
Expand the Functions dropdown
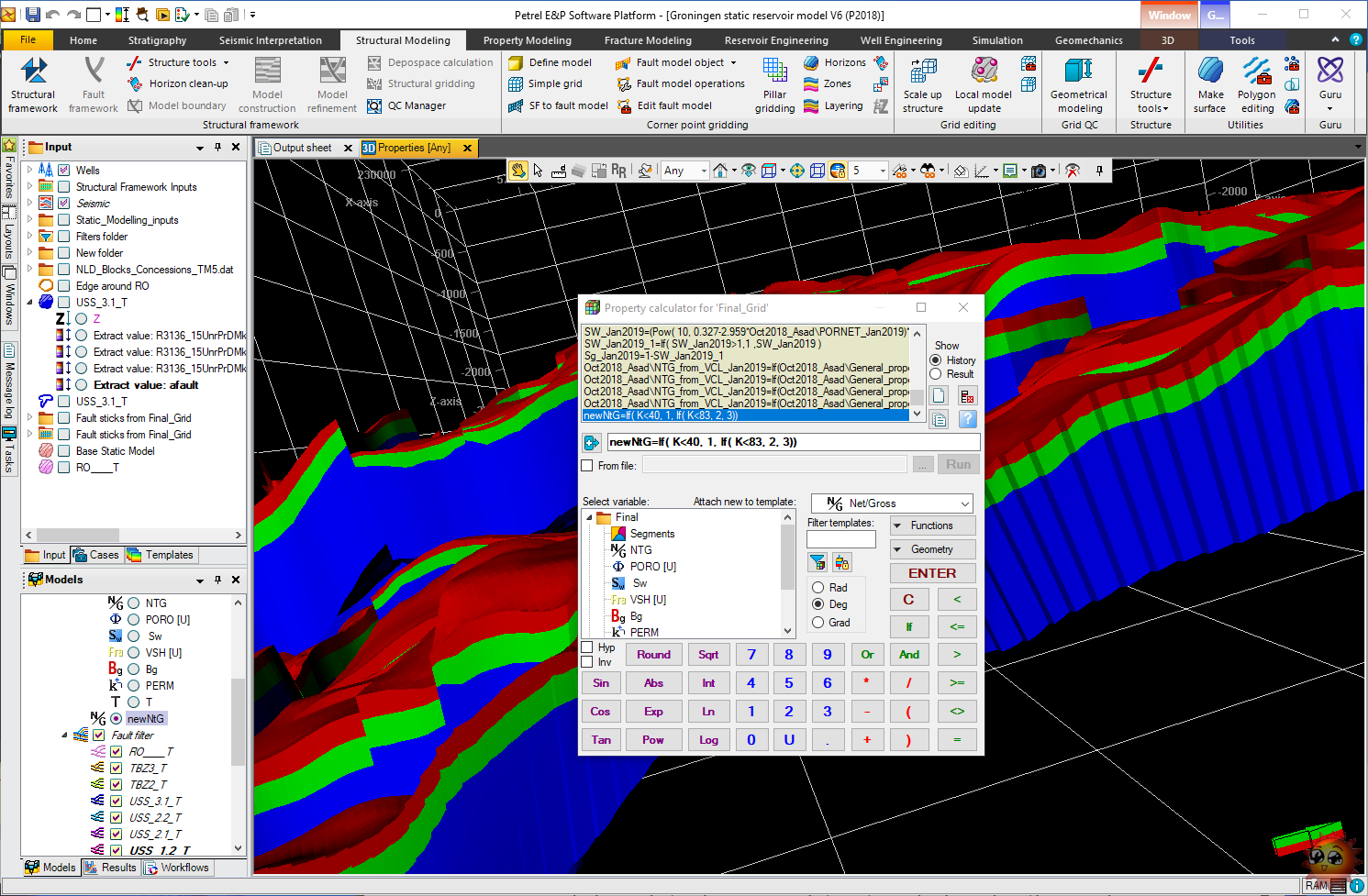(933, 525)
